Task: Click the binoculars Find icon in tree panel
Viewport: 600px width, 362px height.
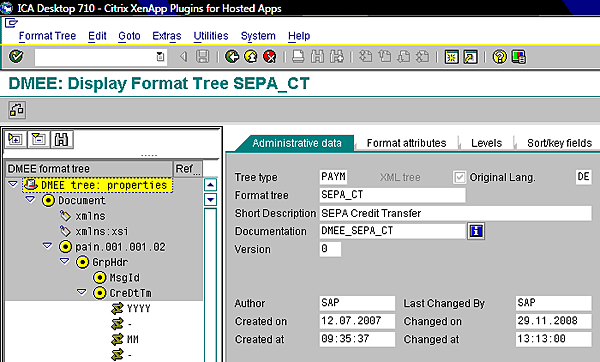Action: [61, 139]
